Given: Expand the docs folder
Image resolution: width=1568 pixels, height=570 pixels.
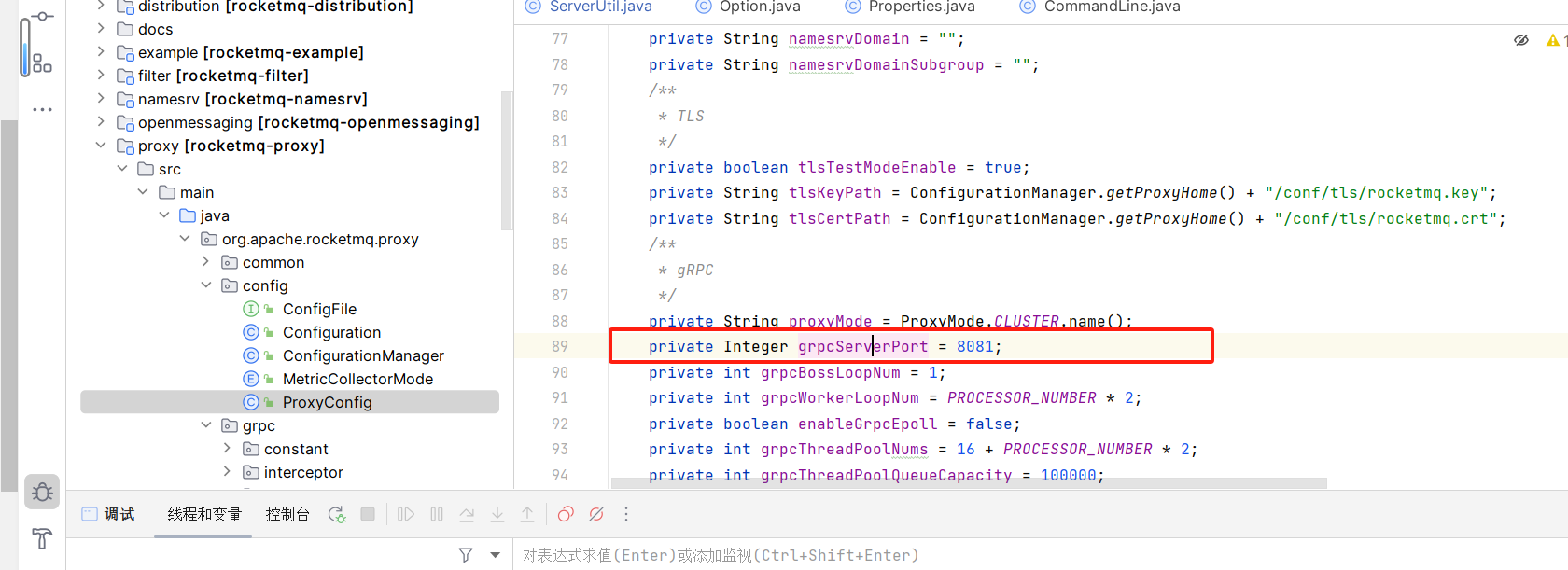Looking at the screenshot, I should pyautogui.click(x=101, y=29).
